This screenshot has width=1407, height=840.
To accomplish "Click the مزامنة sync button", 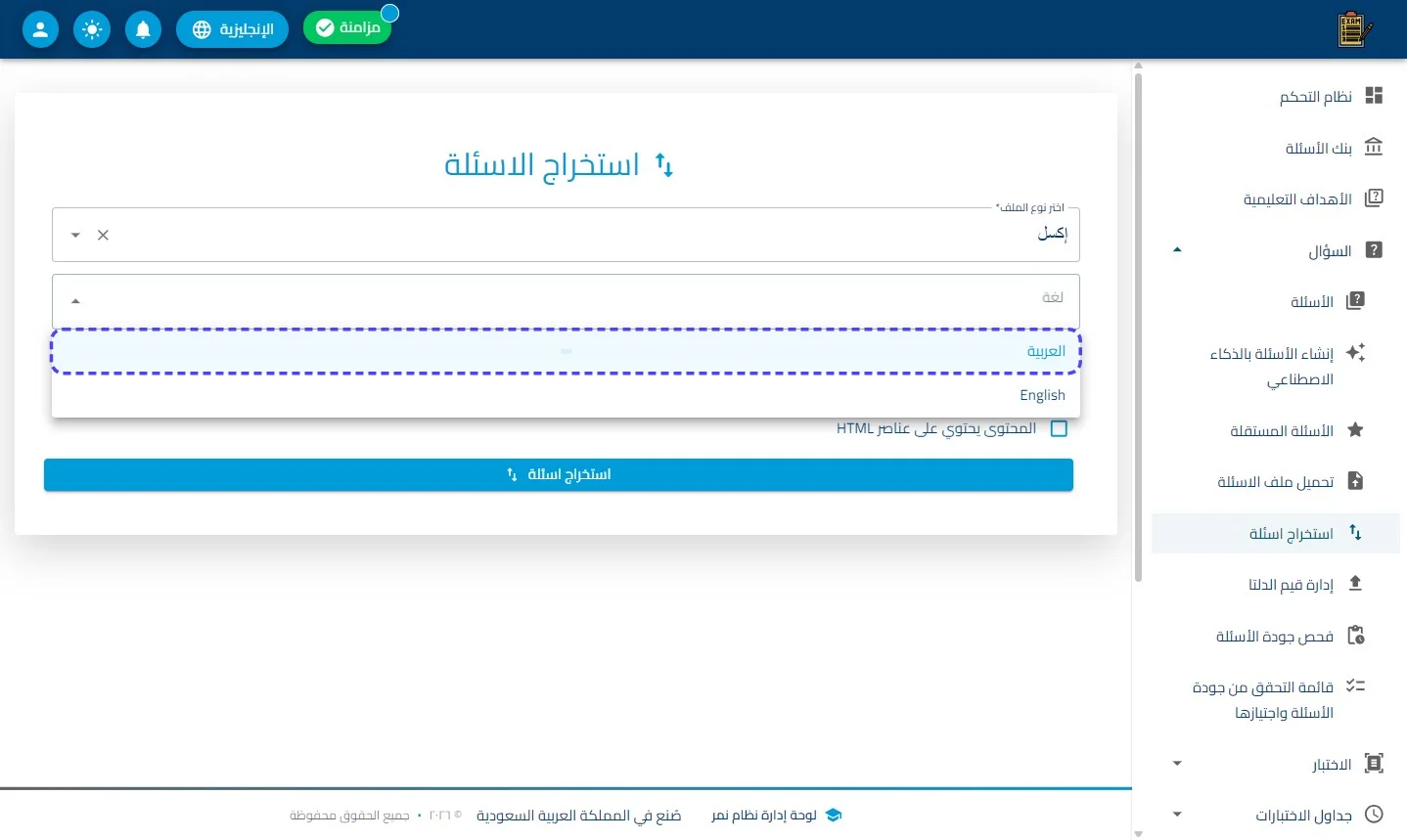I will (347, 27).
